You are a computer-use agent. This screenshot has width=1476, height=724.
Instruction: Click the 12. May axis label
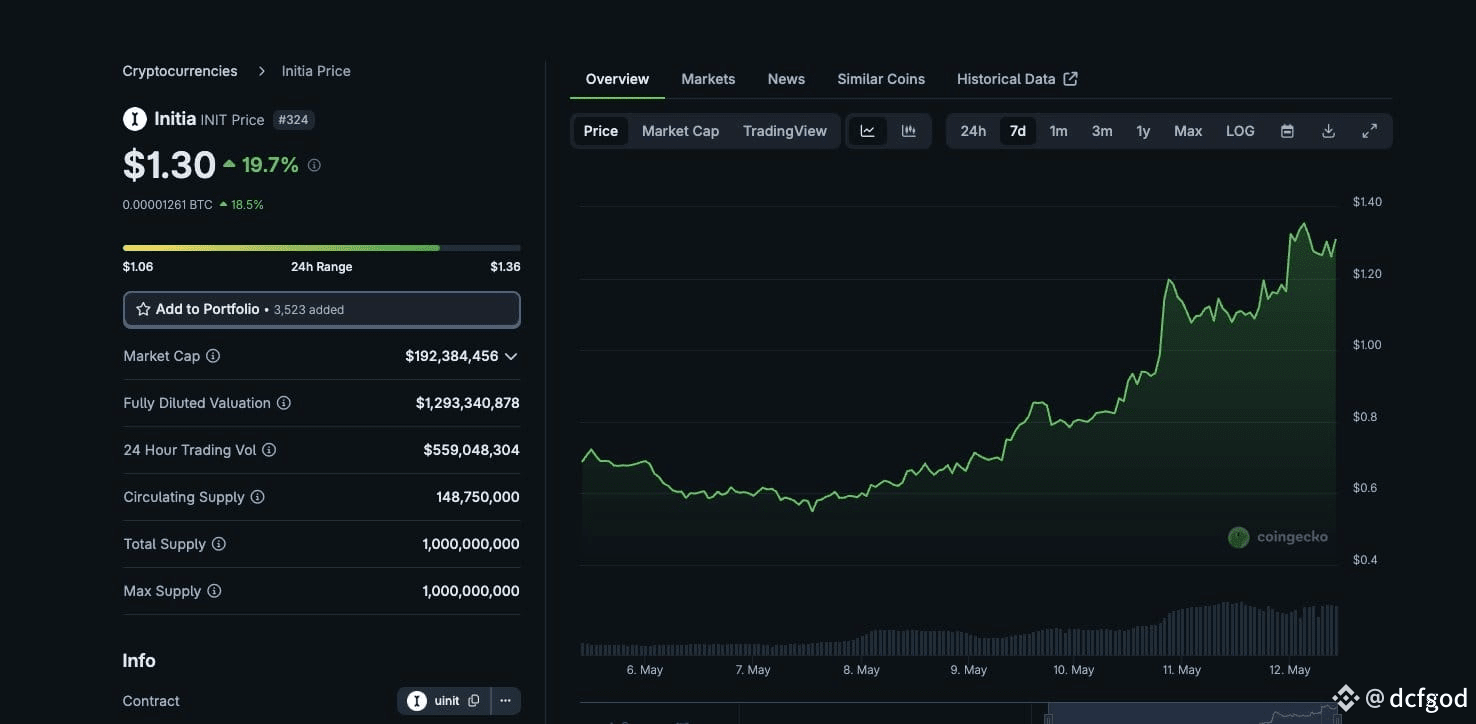coord(1289,670)
